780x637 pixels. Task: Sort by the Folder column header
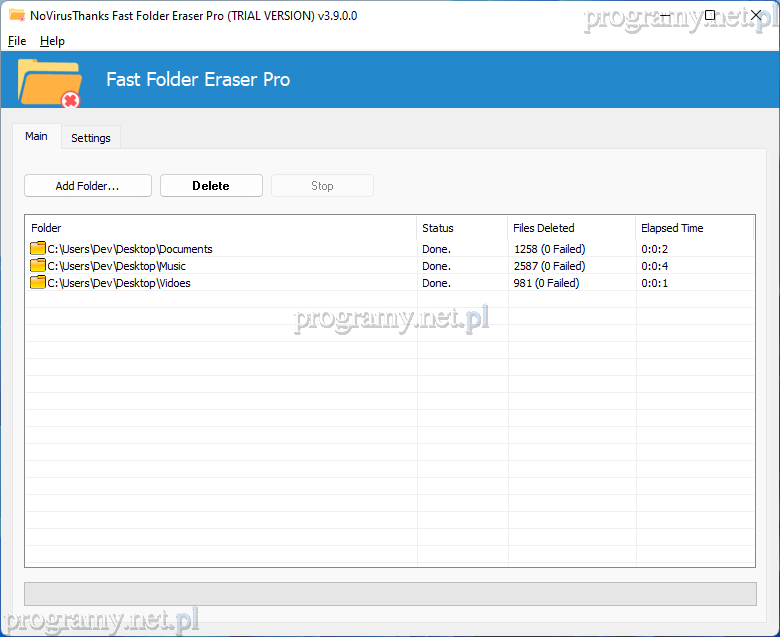(220, 228)
